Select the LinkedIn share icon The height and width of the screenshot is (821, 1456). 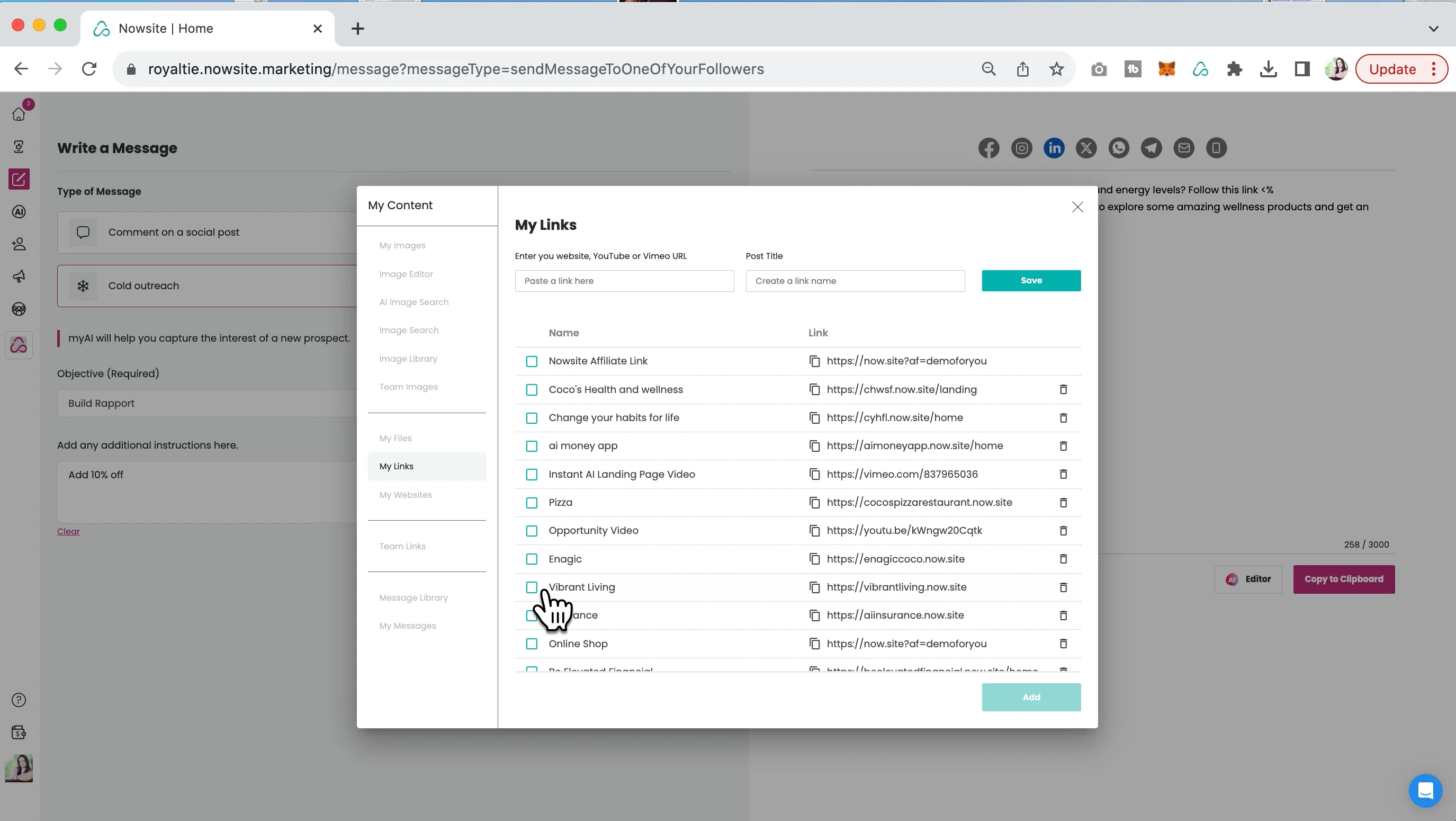click(x=1054, y=148)
